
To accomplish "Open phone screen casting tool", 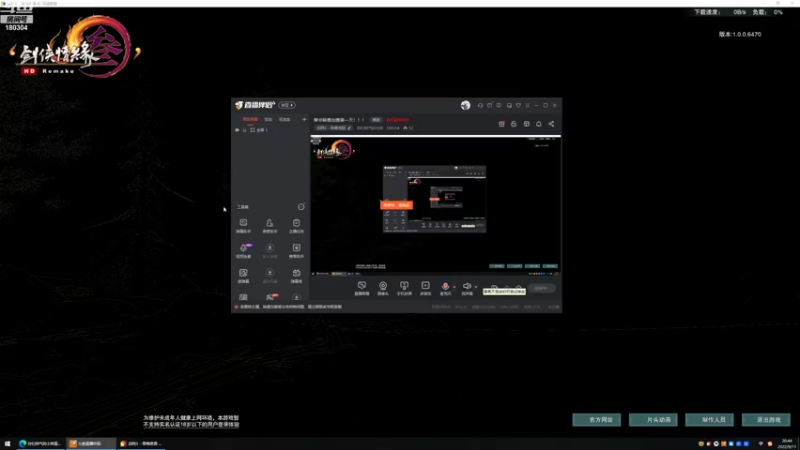I will pyautogui.click(x=404, y=288).
